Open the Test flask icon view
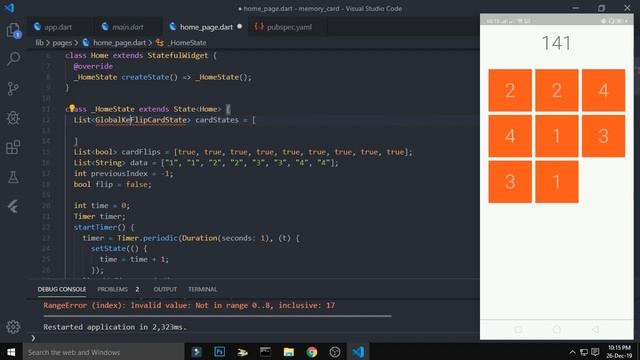Image resolution: width=640 pixels, height=360 pixels. pyautogui.click(x=13, y=177)
